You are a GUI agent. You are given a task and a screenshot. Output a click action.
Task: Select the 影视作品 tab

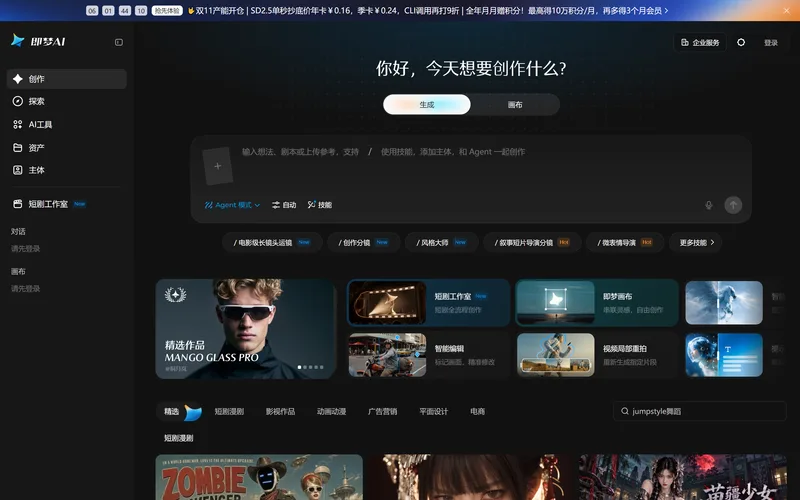click(280, 411)
